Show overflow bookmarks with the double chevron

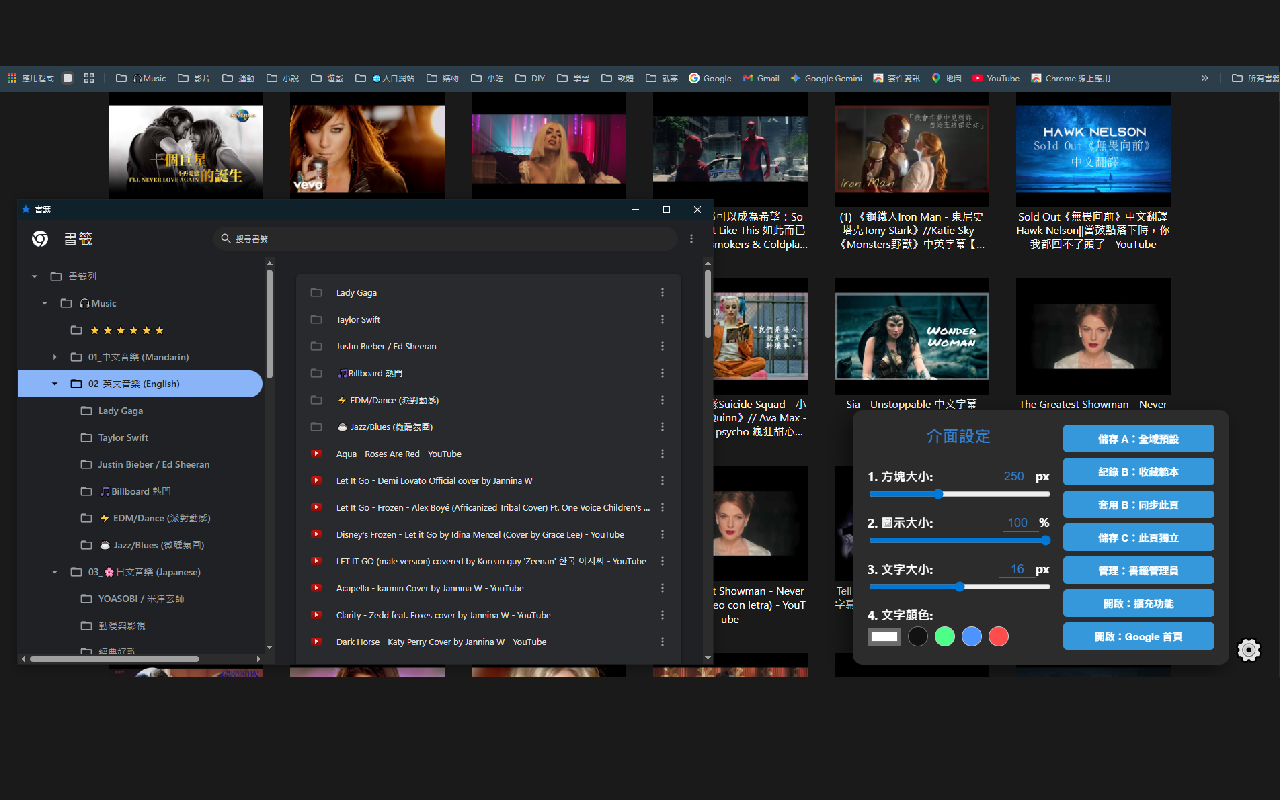1205,78
